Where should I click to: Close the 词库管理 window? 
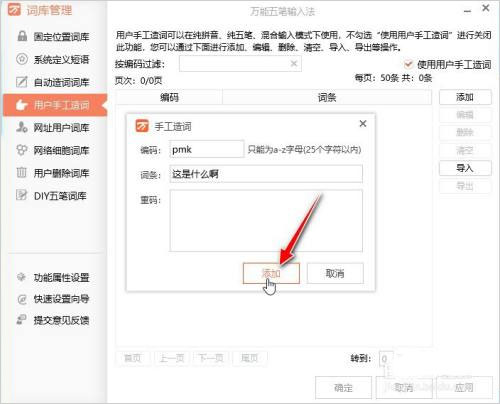coord(486,8)
